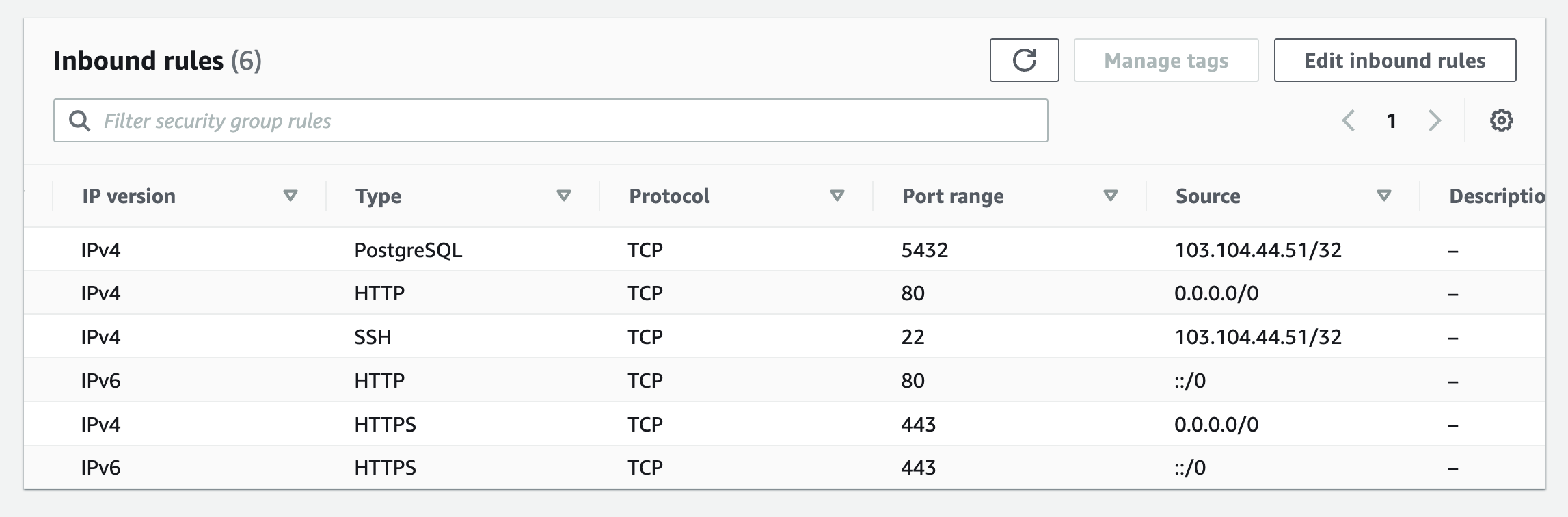Screen dimensions: 1568x517
Task: Open the Port range filter dropdown
Action: pyautogui.click(x=1110, y=196)
